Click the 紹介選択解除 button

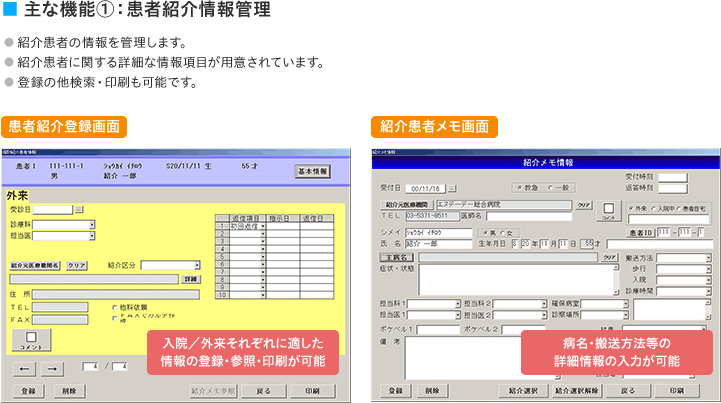(x=577, y=391)
